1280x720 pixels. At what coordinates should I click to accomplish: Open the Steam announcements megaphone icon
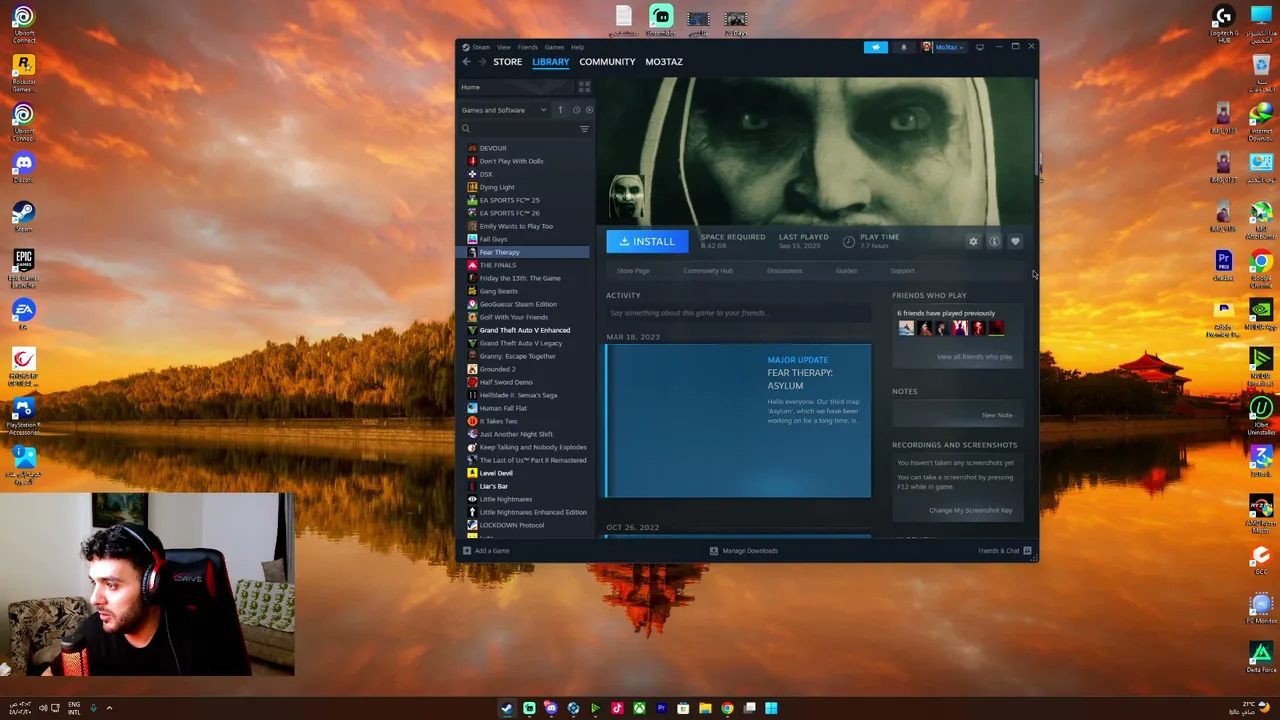[x=875, y=47]
